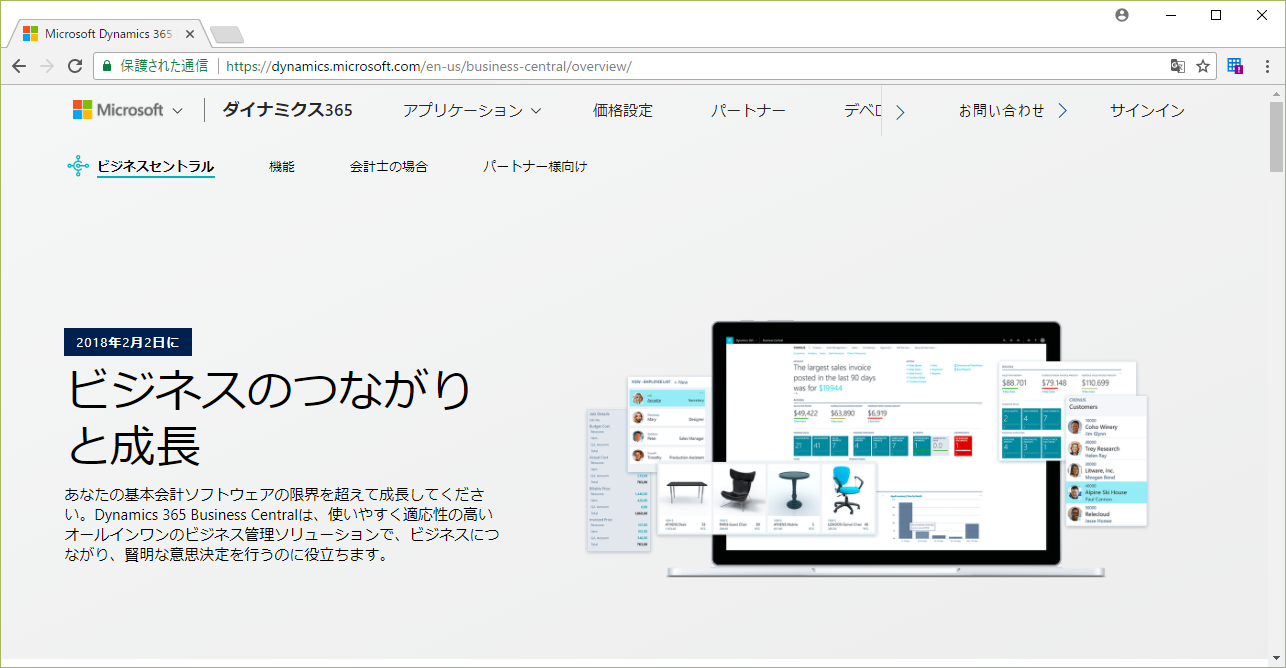Open お問い合わせ contact link
This screenshot has width=1286, height=668.
click(1013, 111)
